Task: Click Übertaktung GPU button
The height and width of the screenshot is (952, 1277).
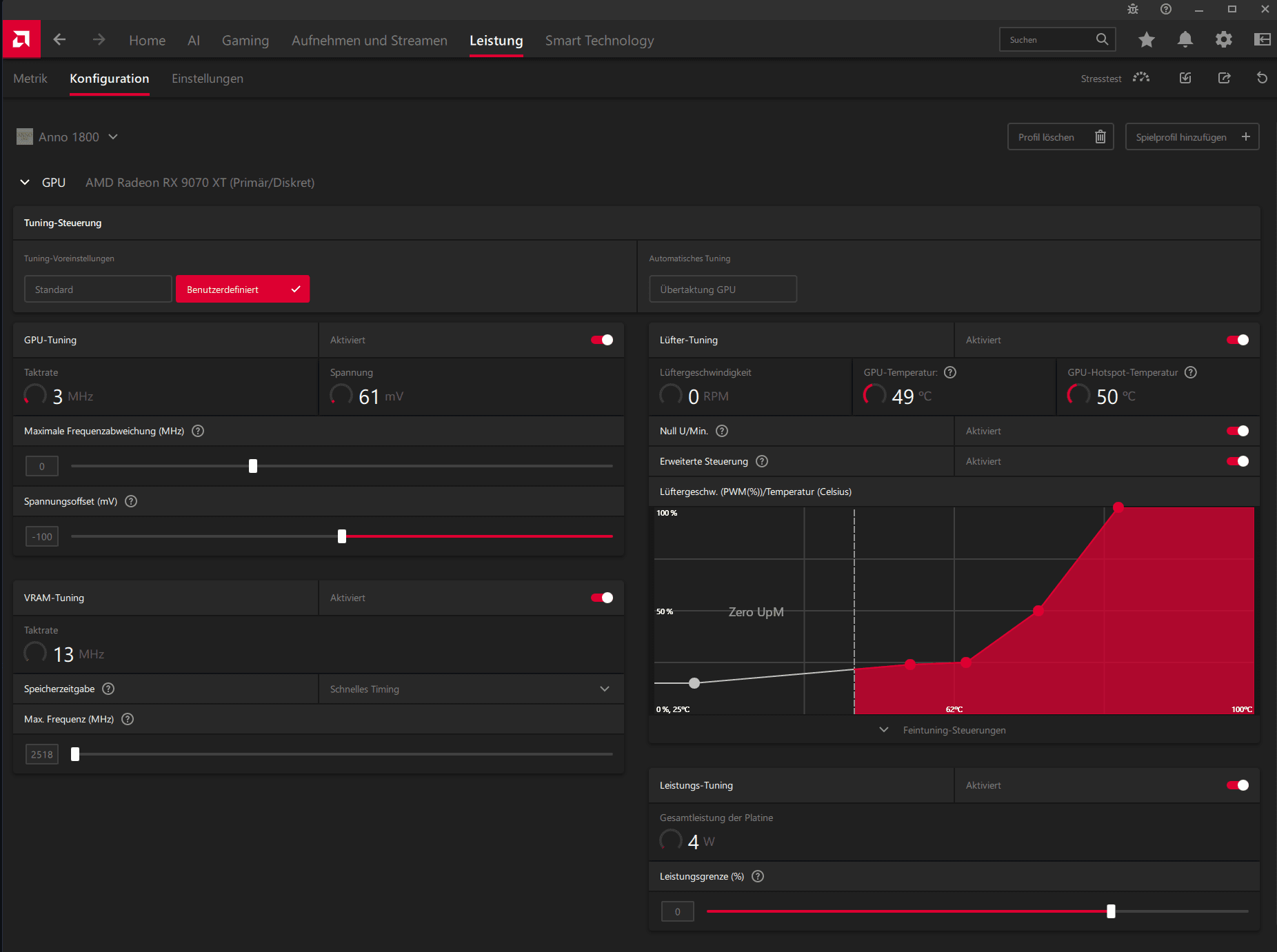Action: point(723,289)
